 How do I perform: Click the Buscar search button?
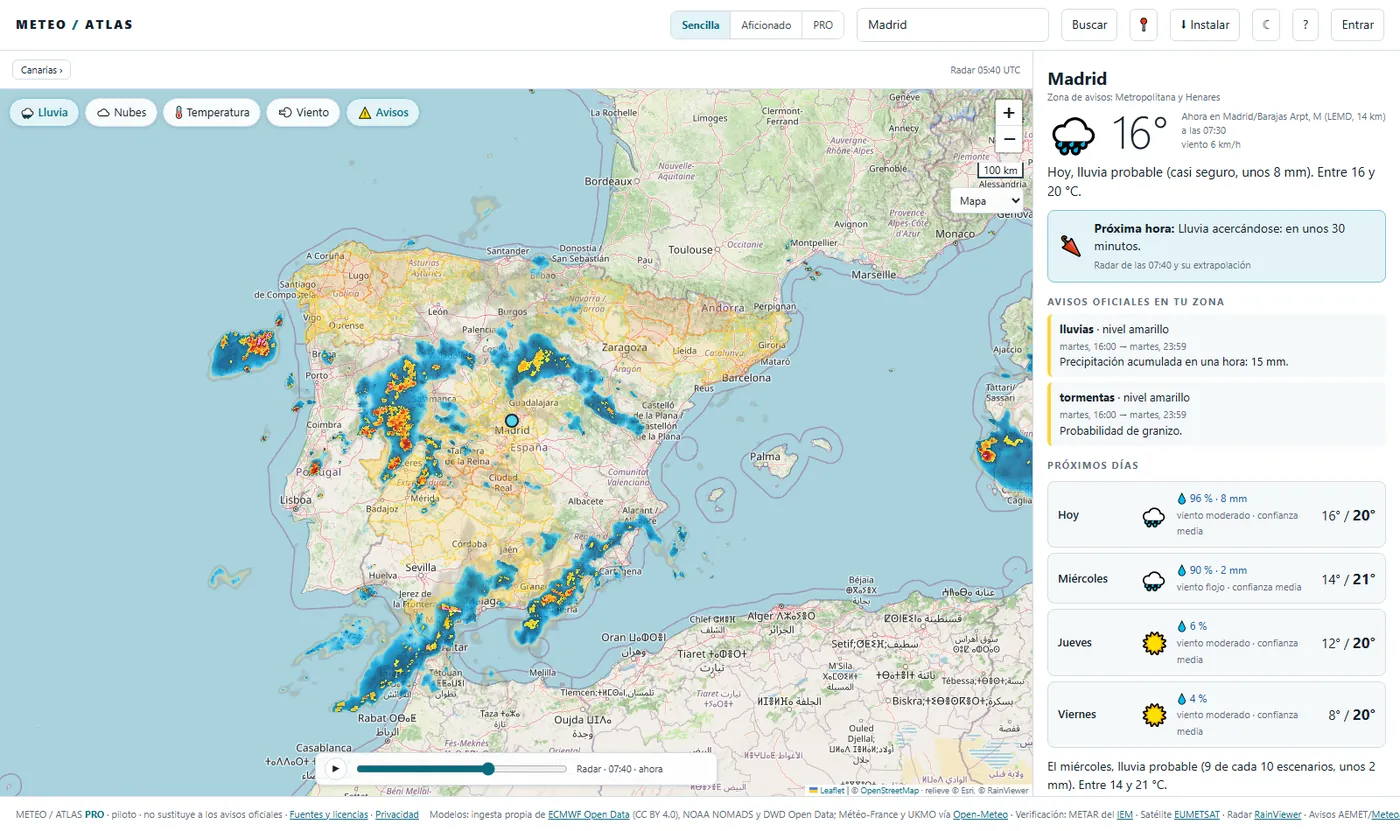point(1089,25)
